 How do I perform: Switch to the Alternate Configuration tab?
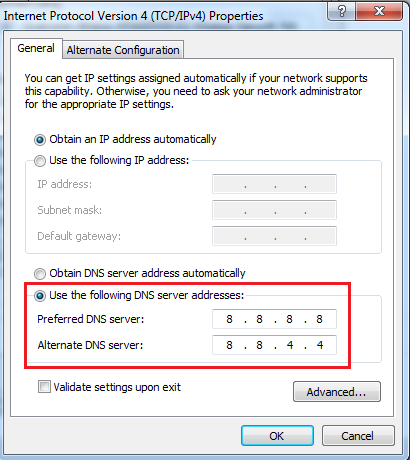click(123, 50)
